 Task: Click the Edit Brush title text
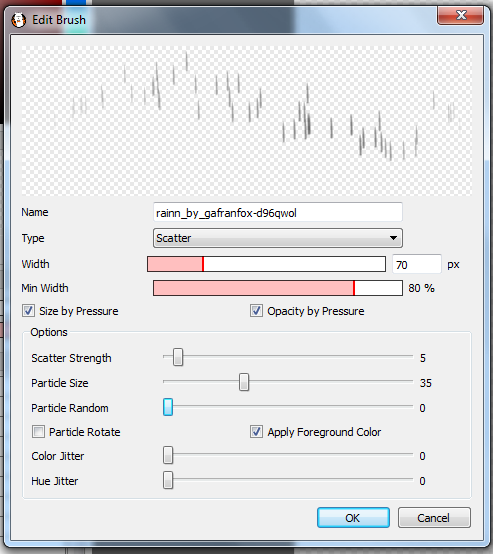pos(59,20)
